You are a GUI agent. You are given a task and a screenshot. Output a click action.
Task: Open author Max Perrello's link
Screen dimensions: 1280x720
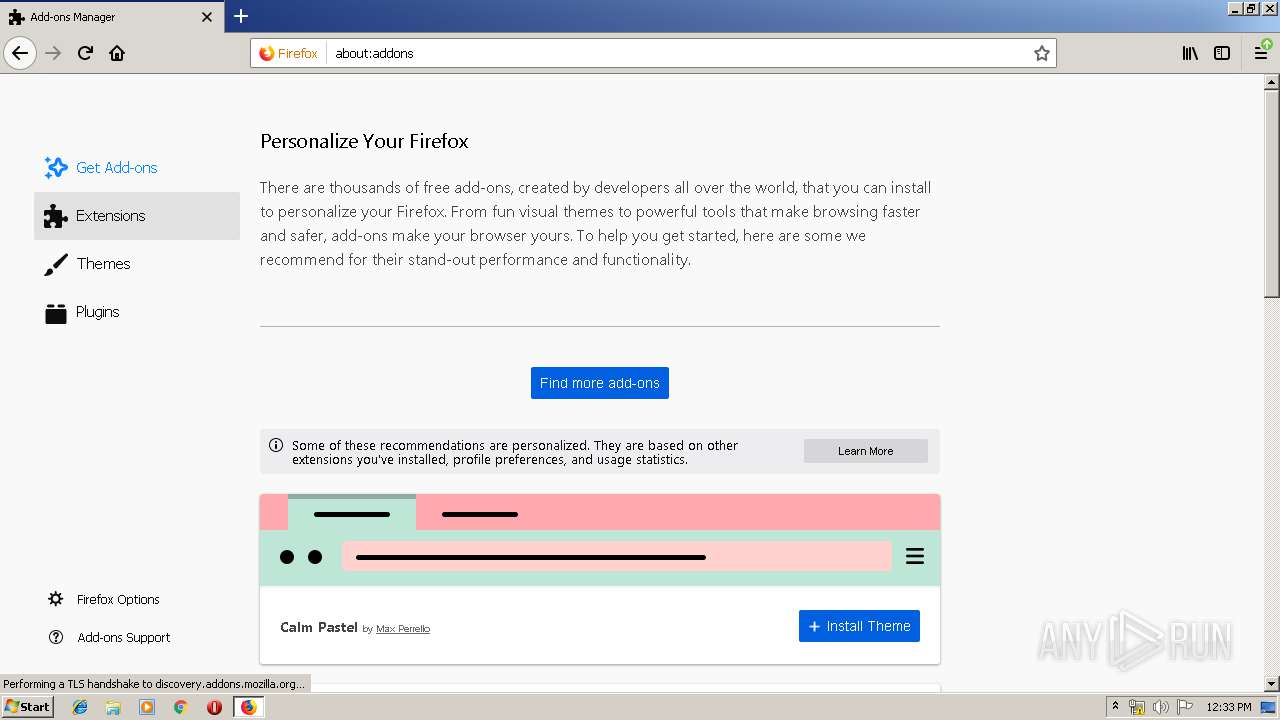point(403,629)
